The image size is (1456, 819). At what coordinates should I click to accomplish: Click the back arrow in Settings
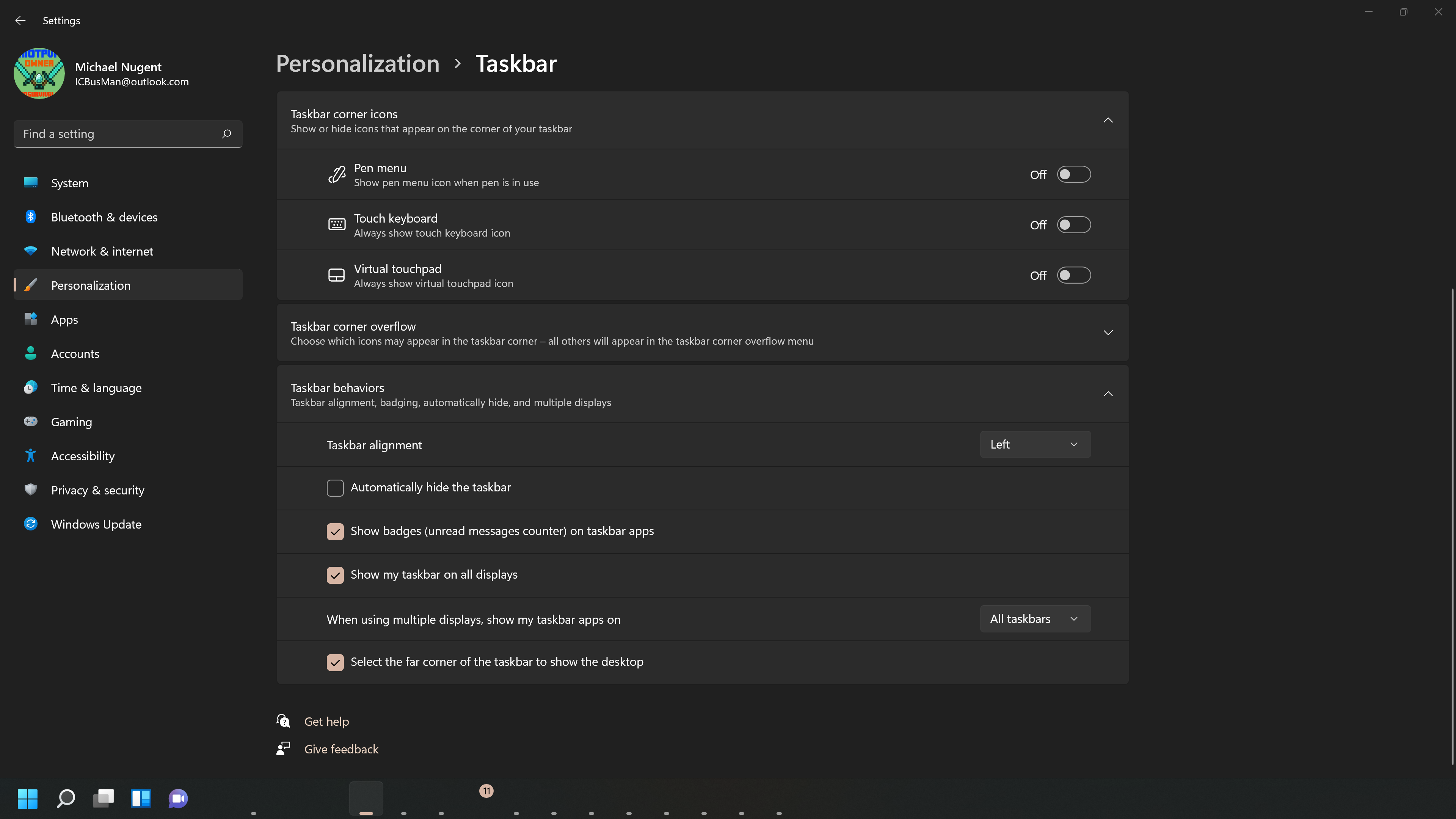20,20
